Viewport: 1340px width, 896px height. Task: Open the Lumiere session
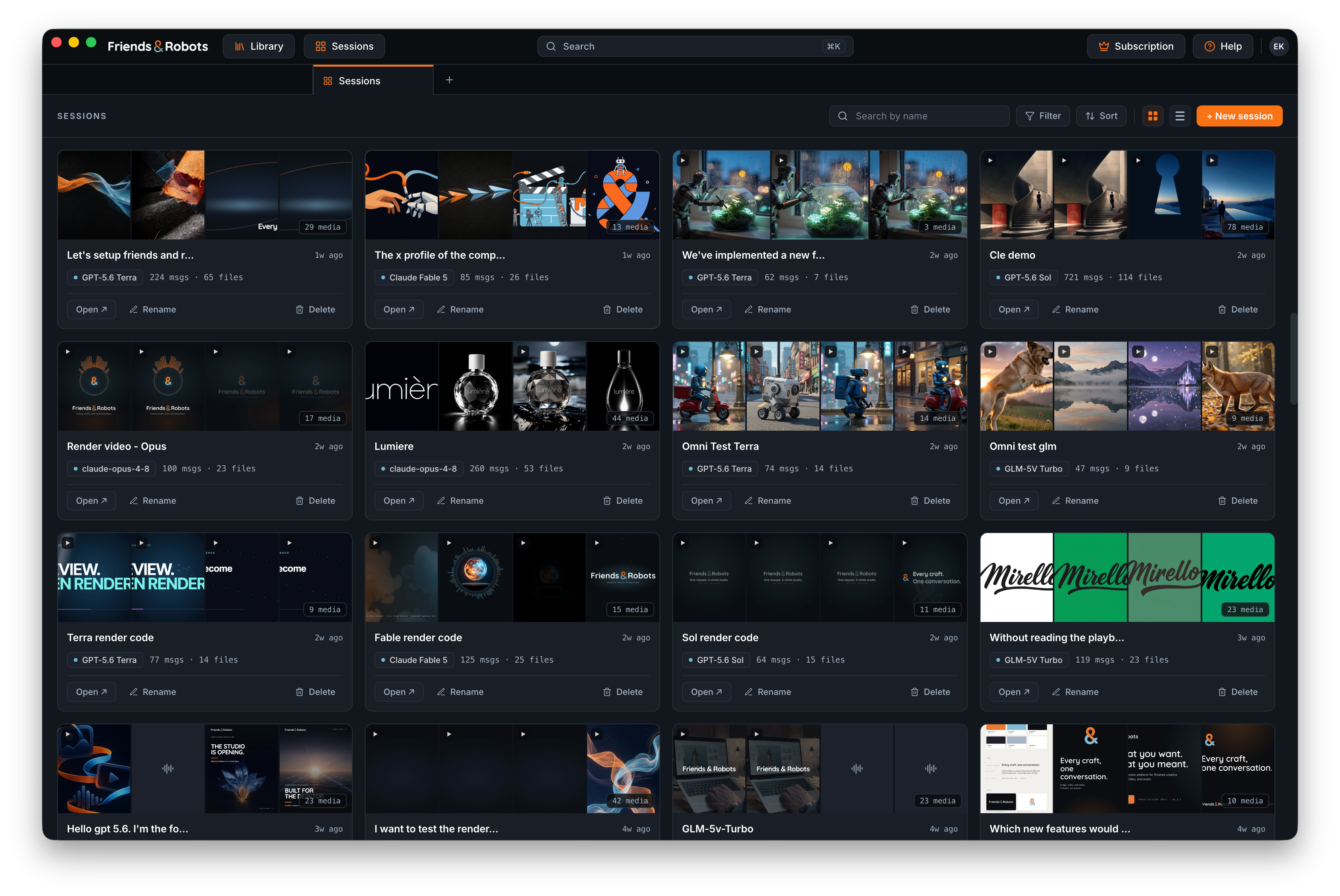pos(399,501)
